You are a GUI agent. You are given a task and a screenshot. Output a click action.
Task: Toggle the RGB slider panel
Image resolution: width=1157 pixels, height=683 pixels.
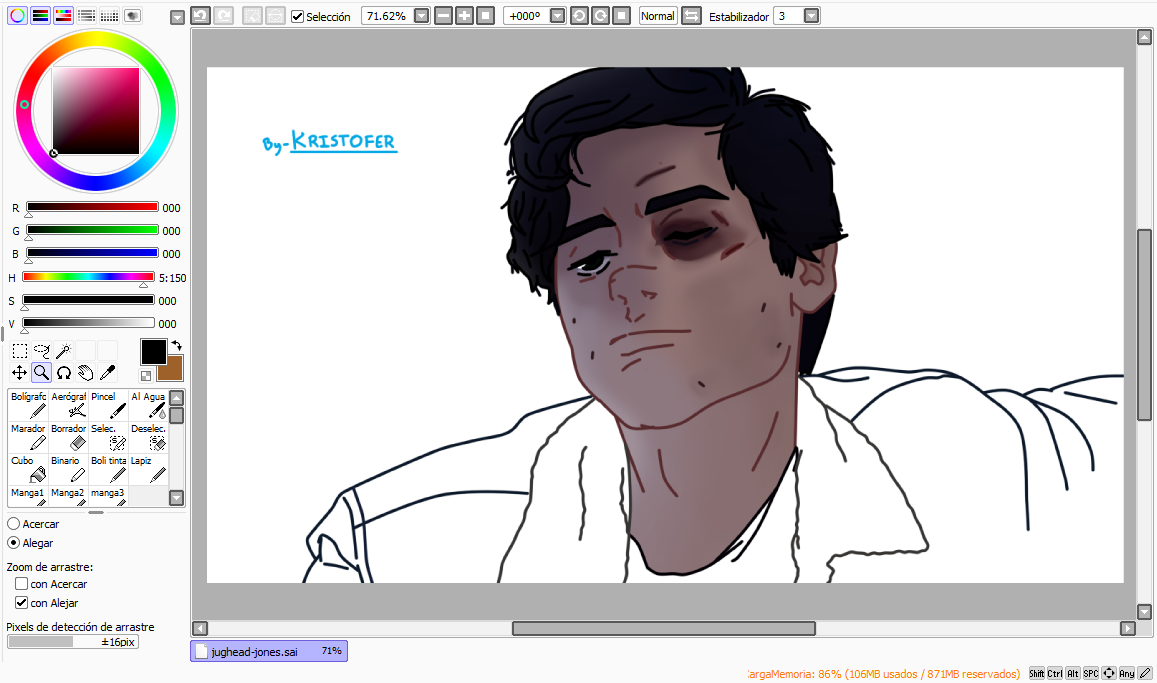(41, 15)
